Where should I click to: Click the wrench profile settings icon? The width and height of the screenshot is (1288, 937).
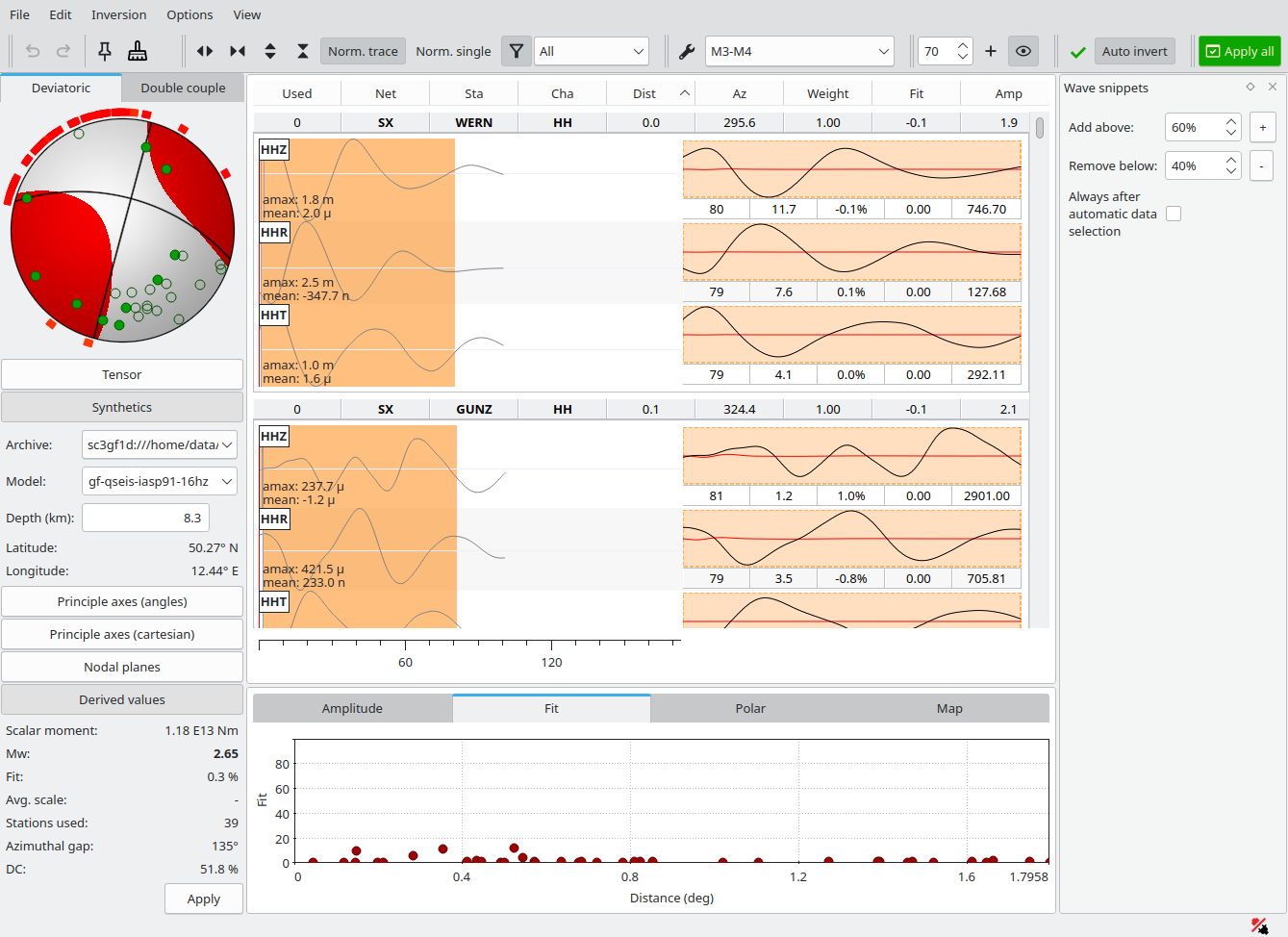tap(687, 51)
